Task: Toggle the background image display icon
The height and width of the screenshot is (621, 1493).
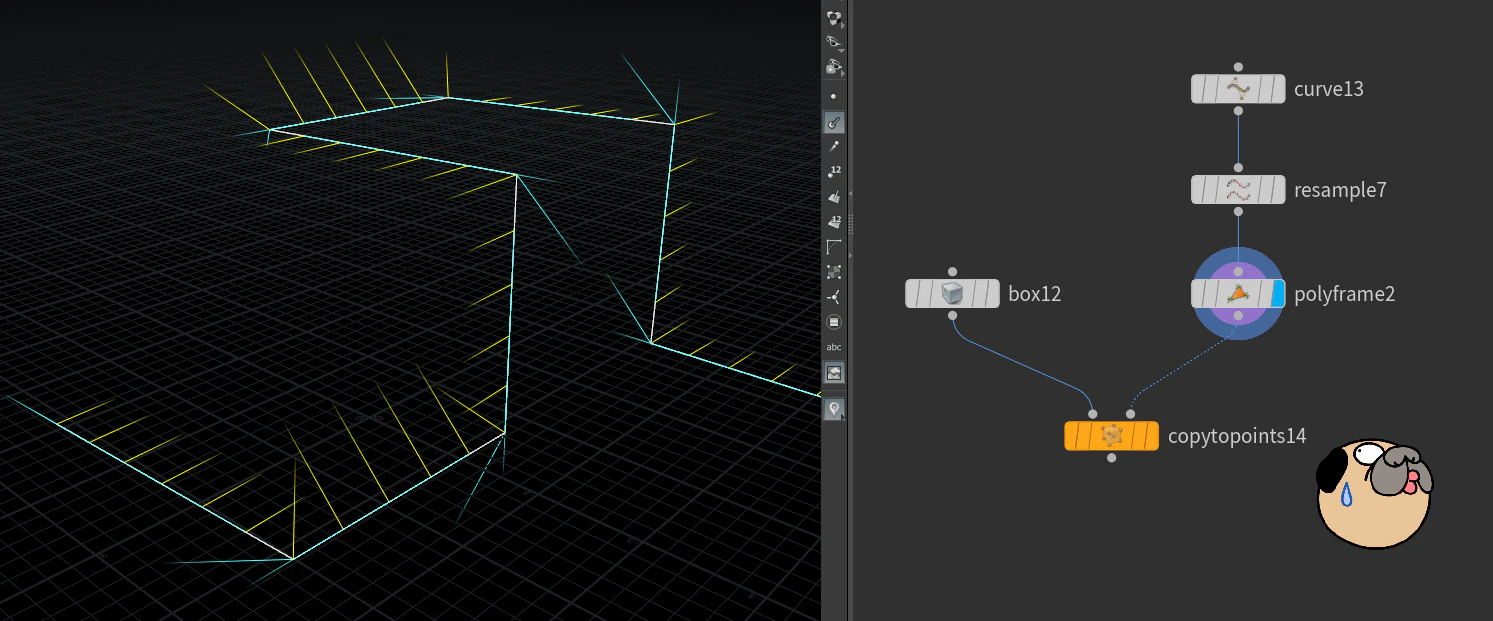Action: pos(834,373)
